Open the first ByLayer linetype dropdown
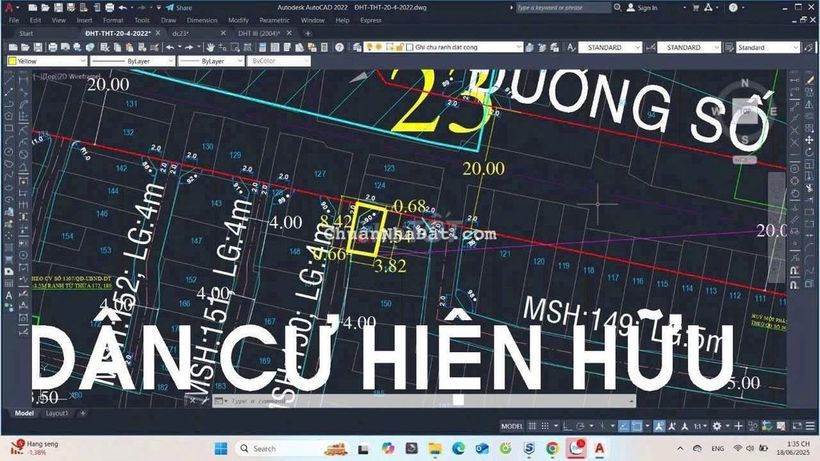Viewport: 820px width, 461px height. pos(169,61)
